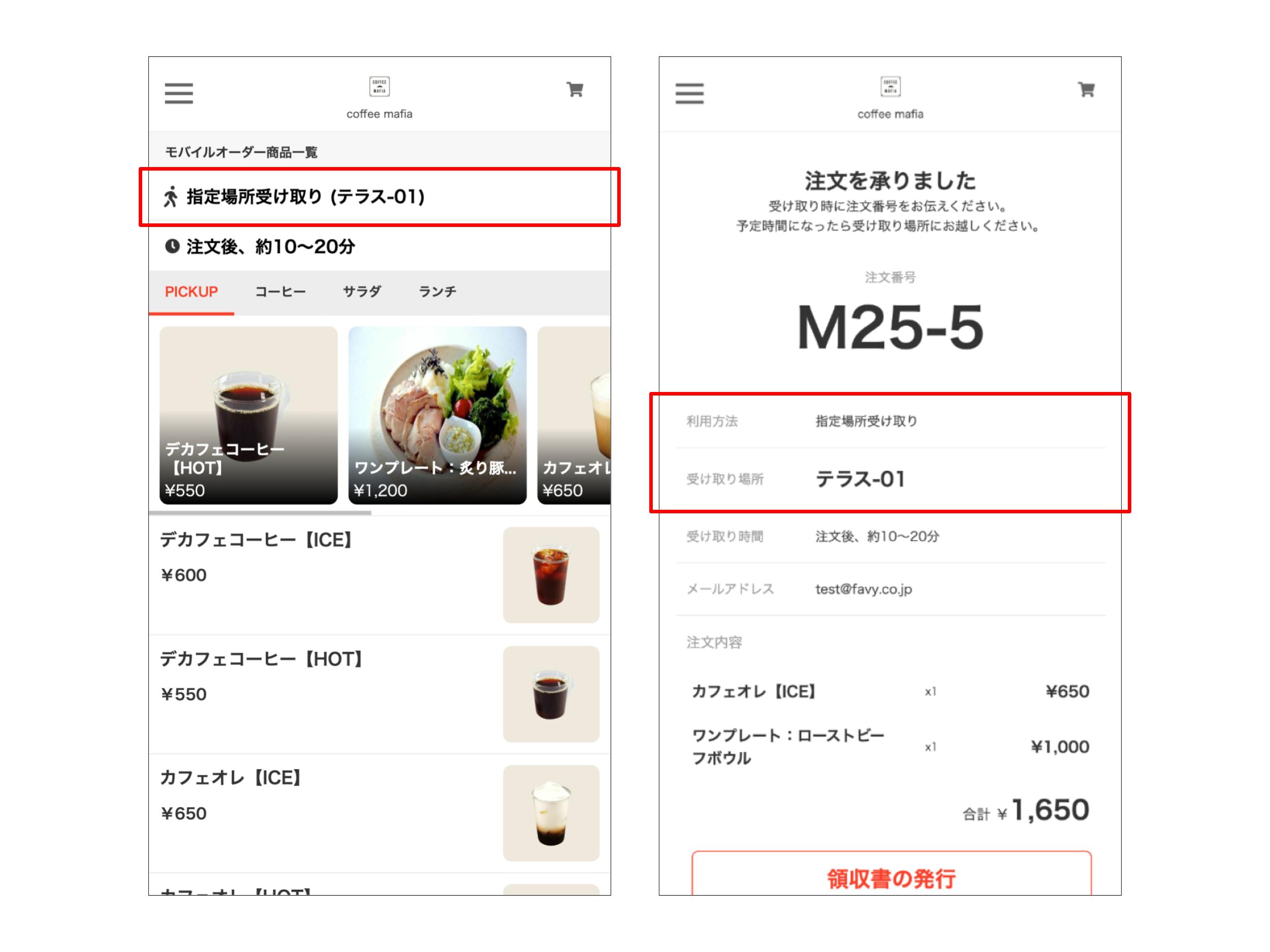This screenshot has height=952, width=1270.
Task: Click carousel scroll indicator under featured cards
Action: pyautogui.click(x=260, y=512)
